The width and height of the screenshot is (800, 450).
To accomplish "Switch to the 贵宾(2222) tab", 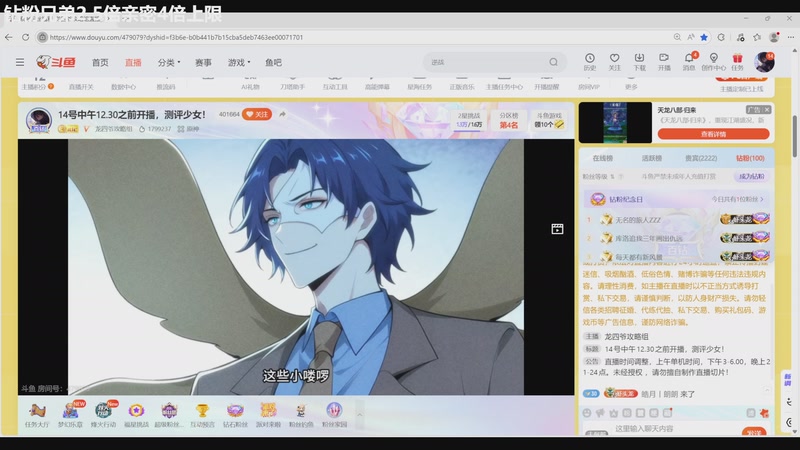I will click(701, 158).
